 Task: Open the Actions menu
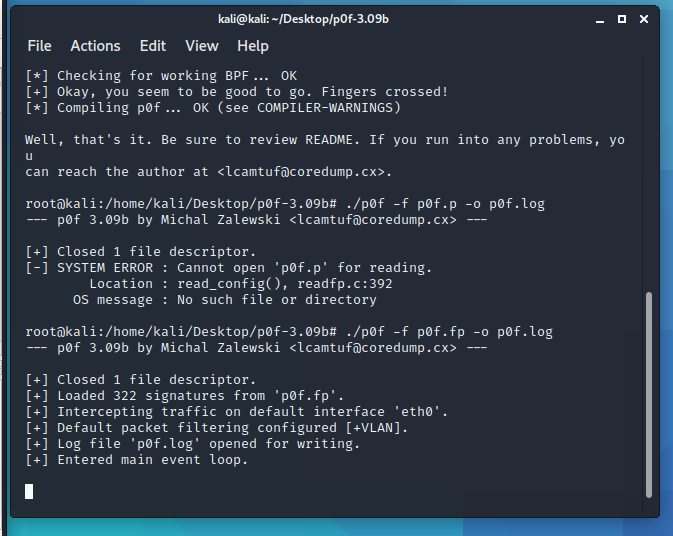click(95, 46)
